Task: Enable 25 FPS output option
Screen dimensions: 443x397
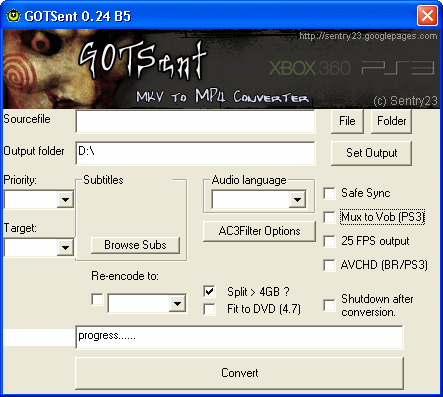Action: coord(329,241)
